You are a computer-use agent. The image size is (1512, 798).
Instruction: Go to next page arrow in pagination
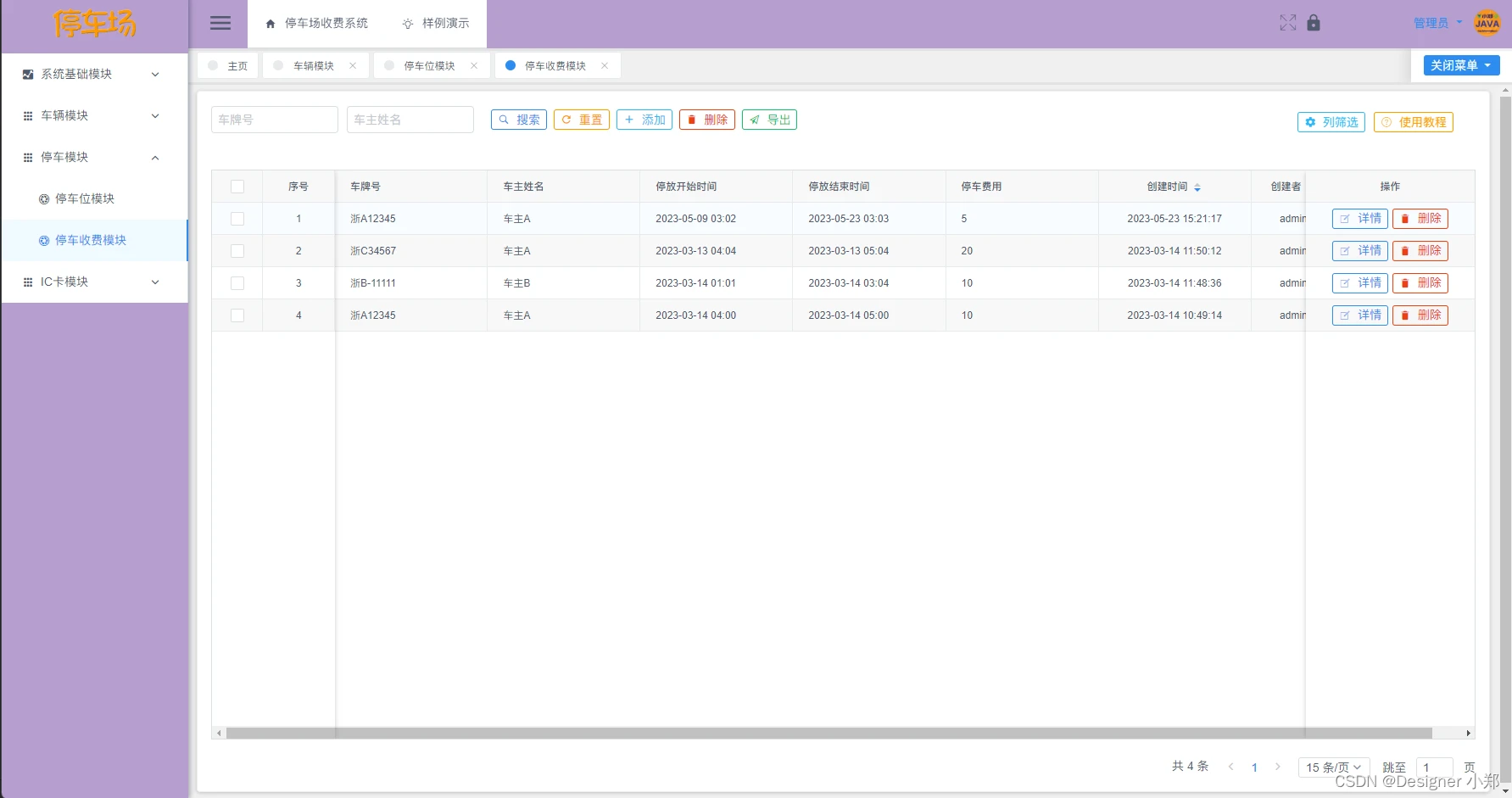point(1278,767)
